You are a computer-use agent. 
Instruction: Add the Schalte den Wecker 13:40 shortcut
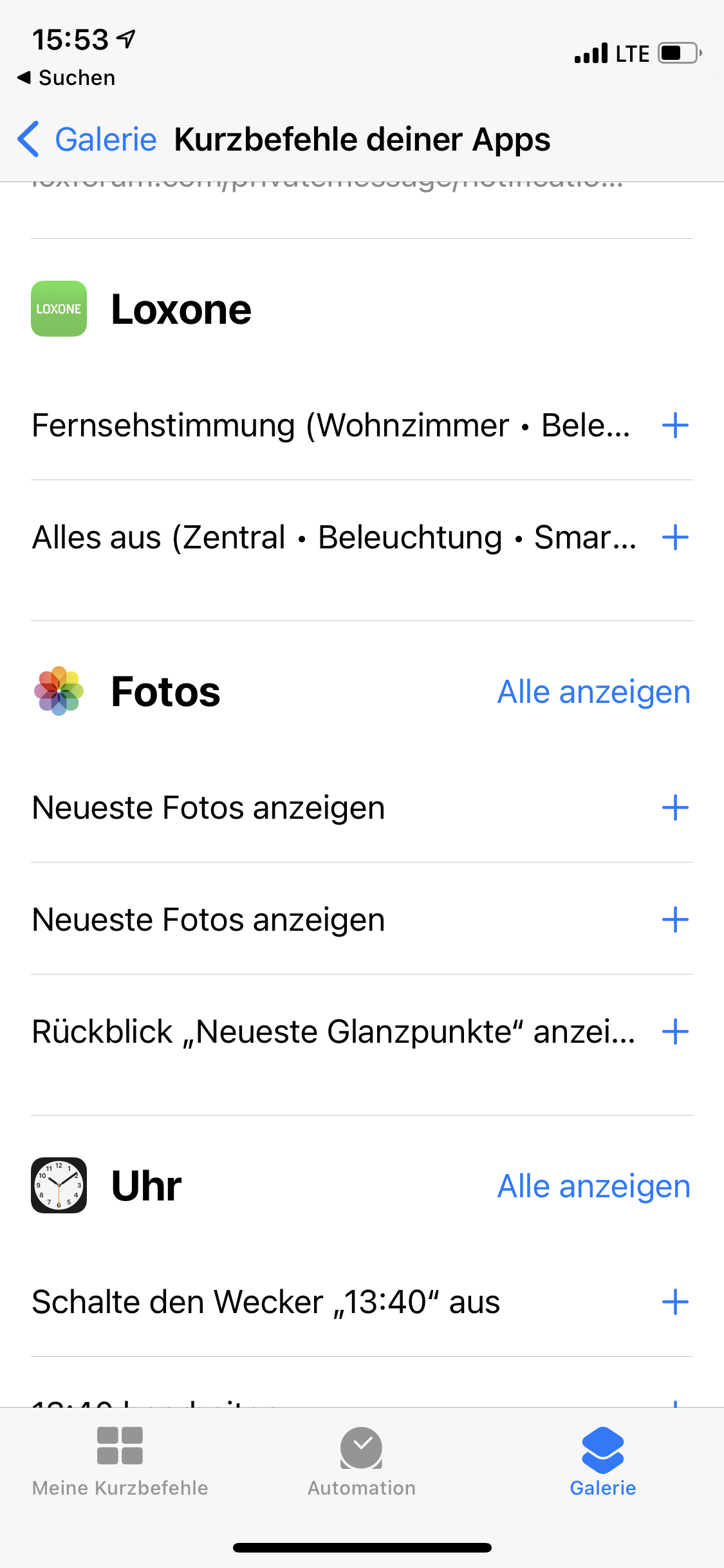(675, 1302)
